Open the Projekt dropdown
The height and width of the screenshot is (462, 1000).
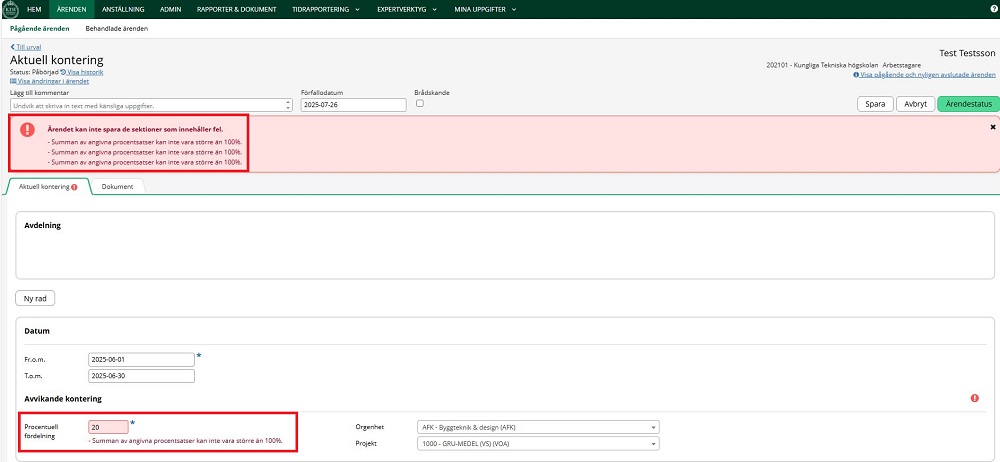coord(538,443)
